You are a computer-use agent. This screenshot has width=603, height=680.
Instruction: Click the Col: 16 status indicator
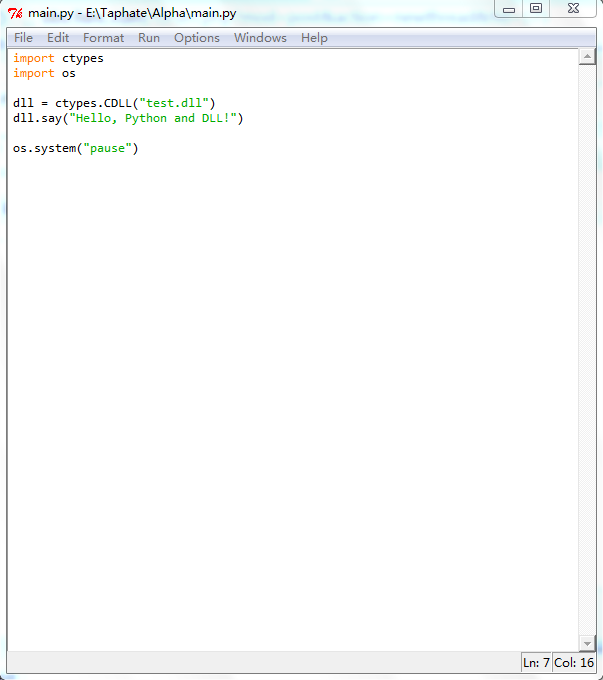pos(573,663)
